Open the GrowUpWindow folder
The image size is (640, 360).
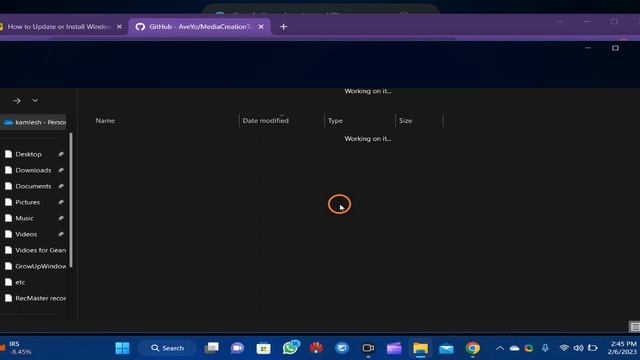tap(36, 266)
